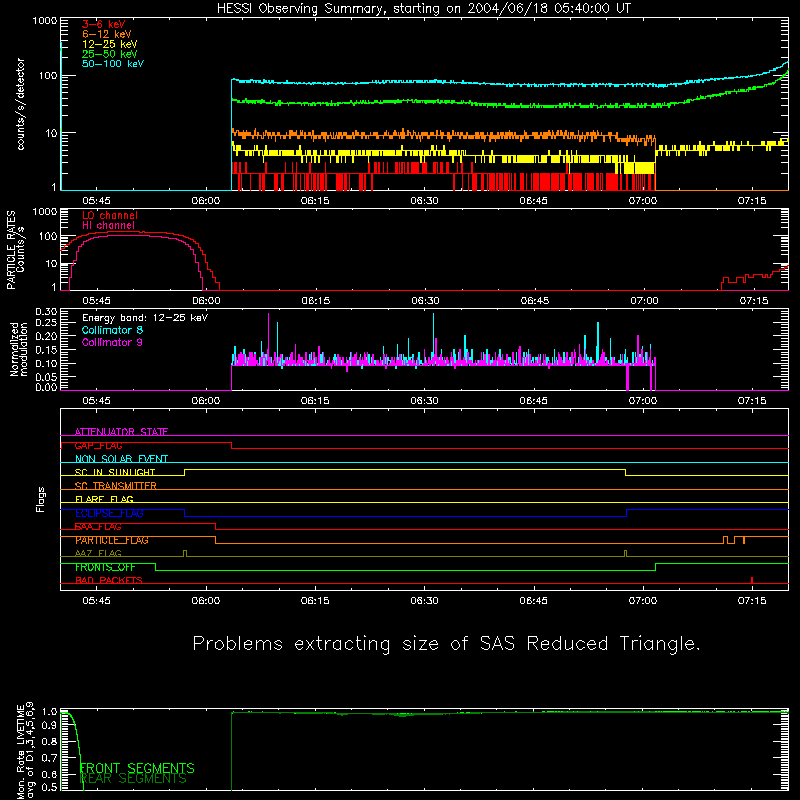
Task: Click 05:45 tick under the Flags panel
Action: point(96,601)
